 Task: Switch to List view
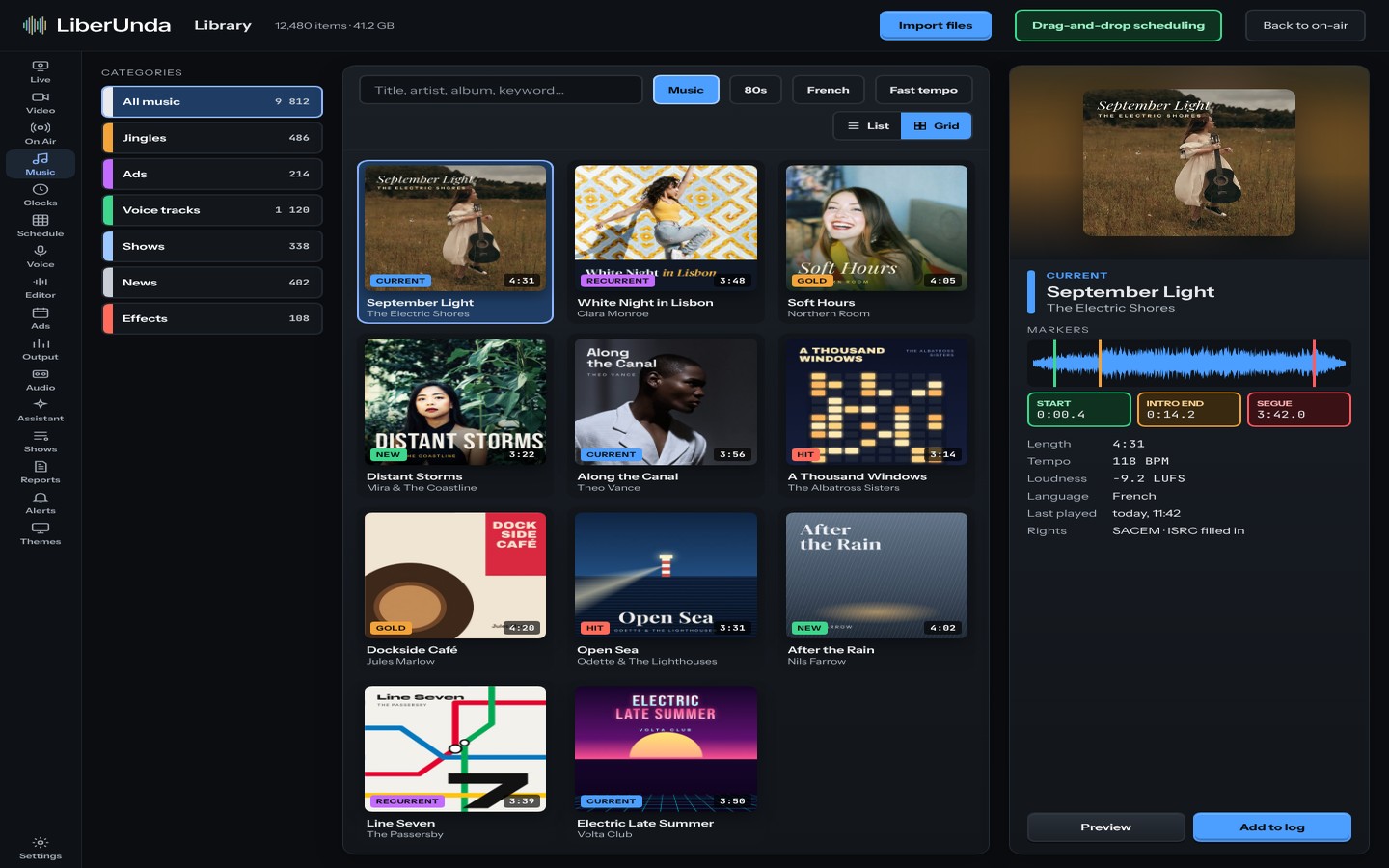[x=867, y=126]
